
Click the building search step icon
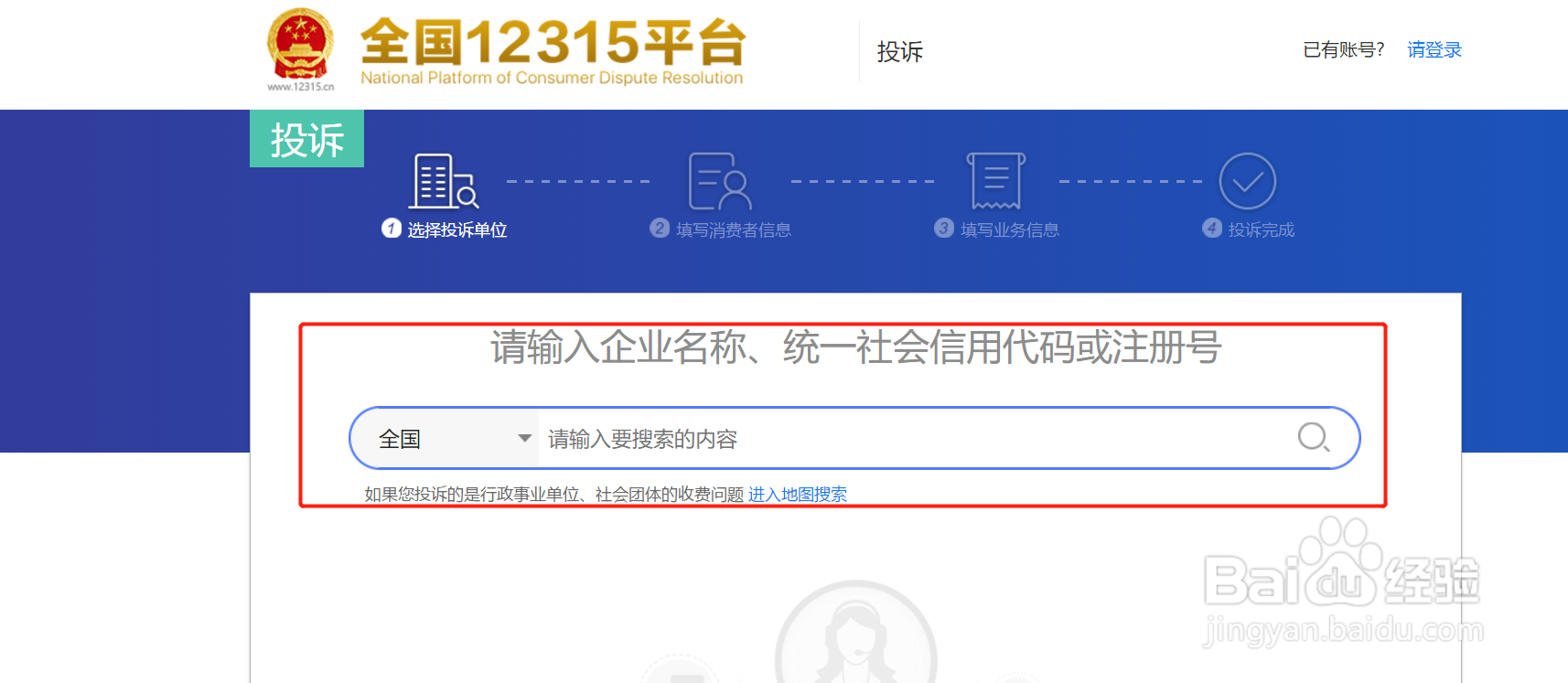444,181
